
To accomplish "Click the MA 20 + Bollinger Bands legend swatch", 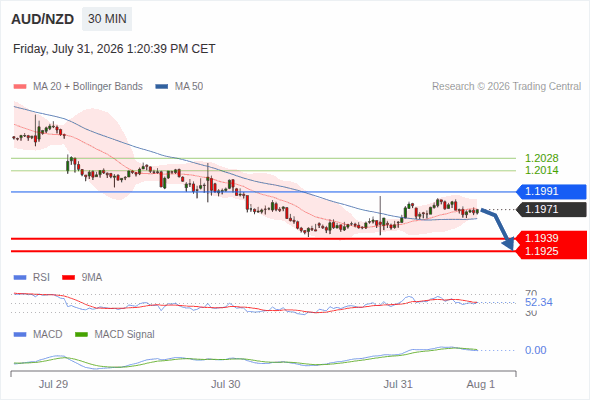I will pos(20,87).
